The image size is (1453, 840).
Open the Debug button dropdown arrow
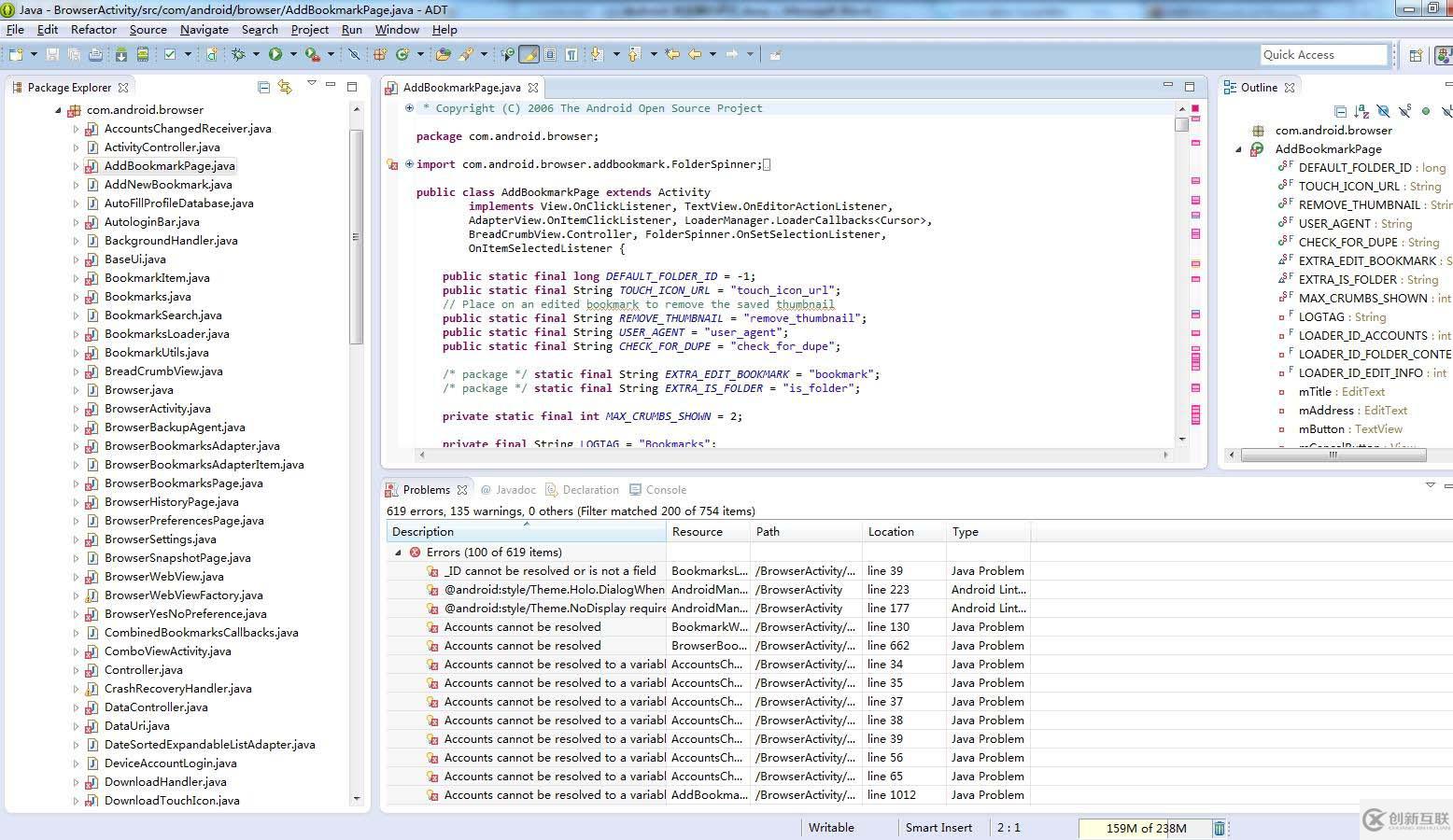(256, 54)
